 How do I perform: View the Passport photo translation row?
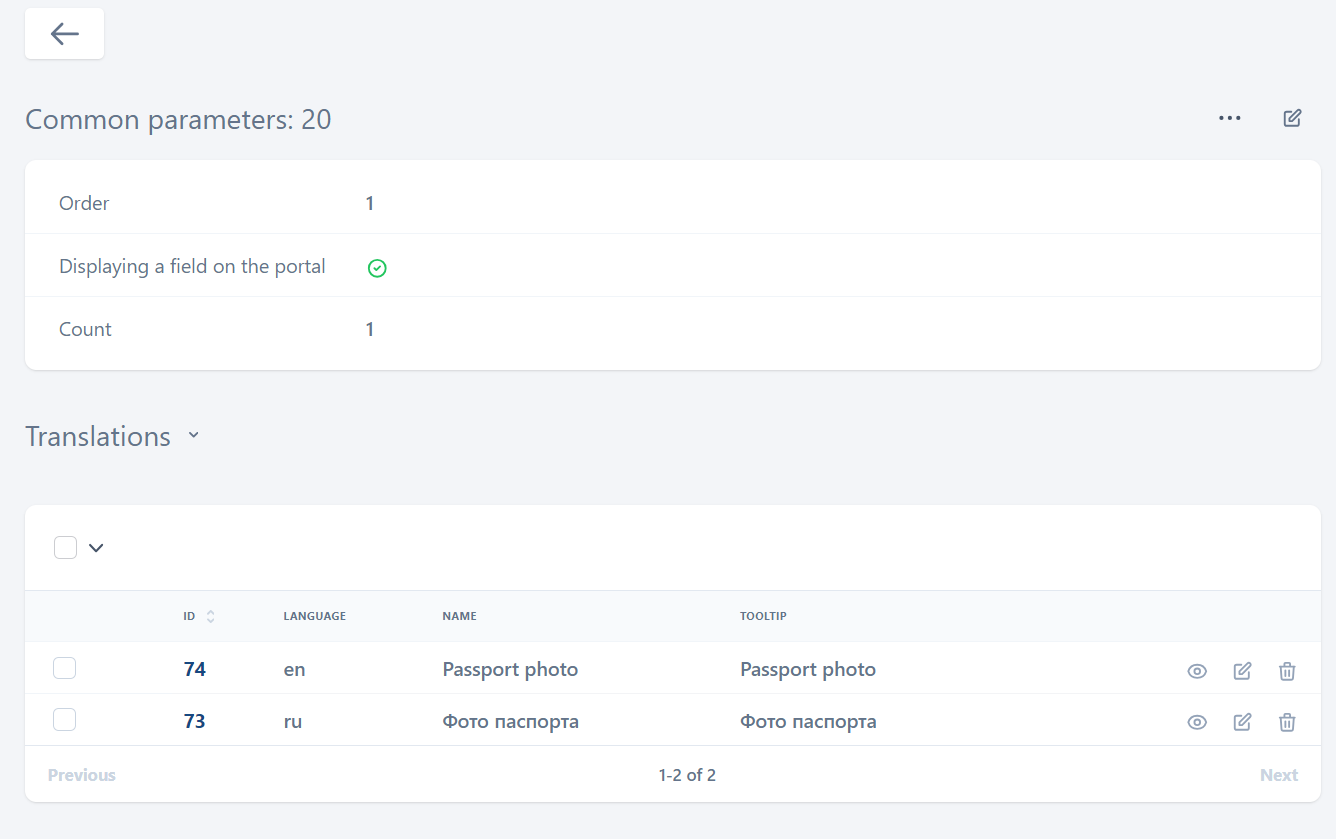[1197, 671]
